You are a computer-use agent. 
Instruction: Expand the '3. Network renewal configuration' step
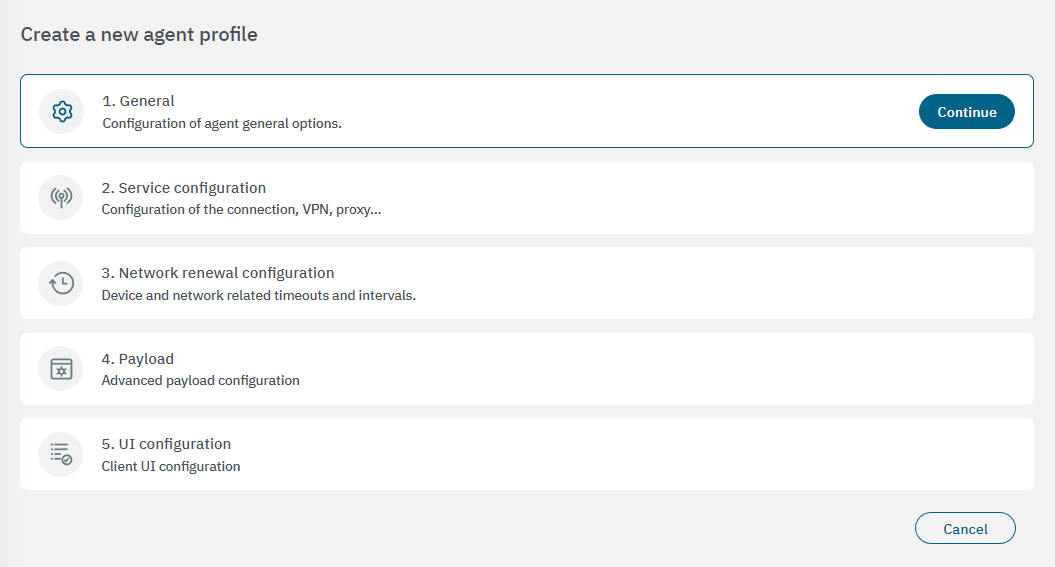[226, 273]
